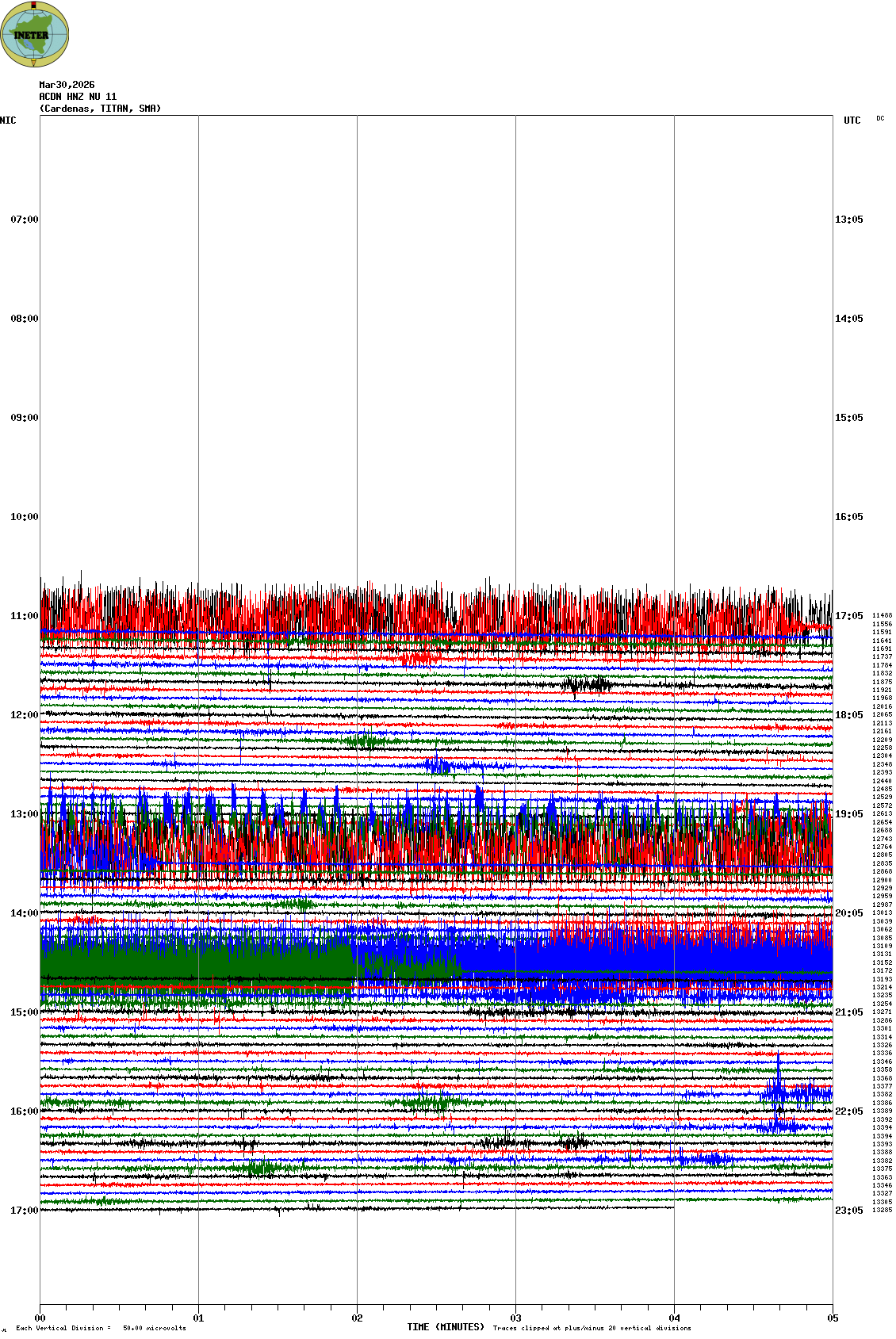The width and height of the screenshot is (896, 1339).
Task: Select the ACDN HNZ NU 11 station text
Action: coord(78,97)
